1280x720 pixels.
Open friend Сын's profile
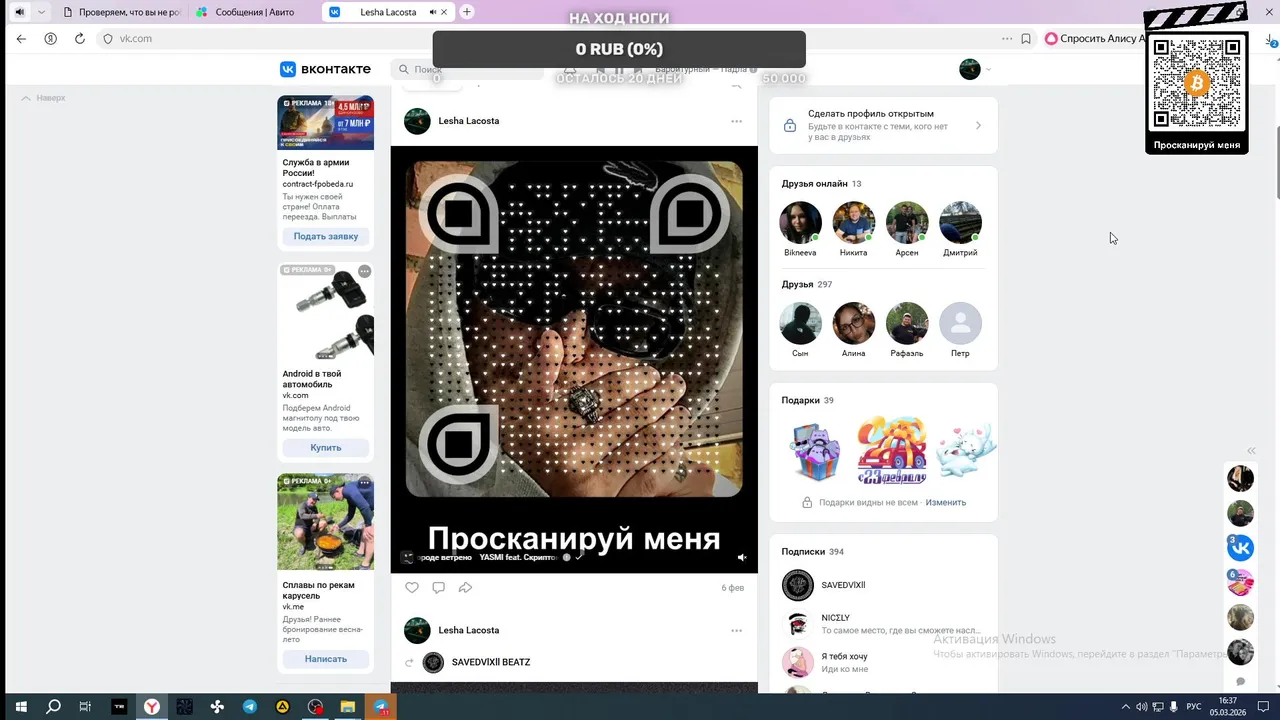[x=800, y=323]
